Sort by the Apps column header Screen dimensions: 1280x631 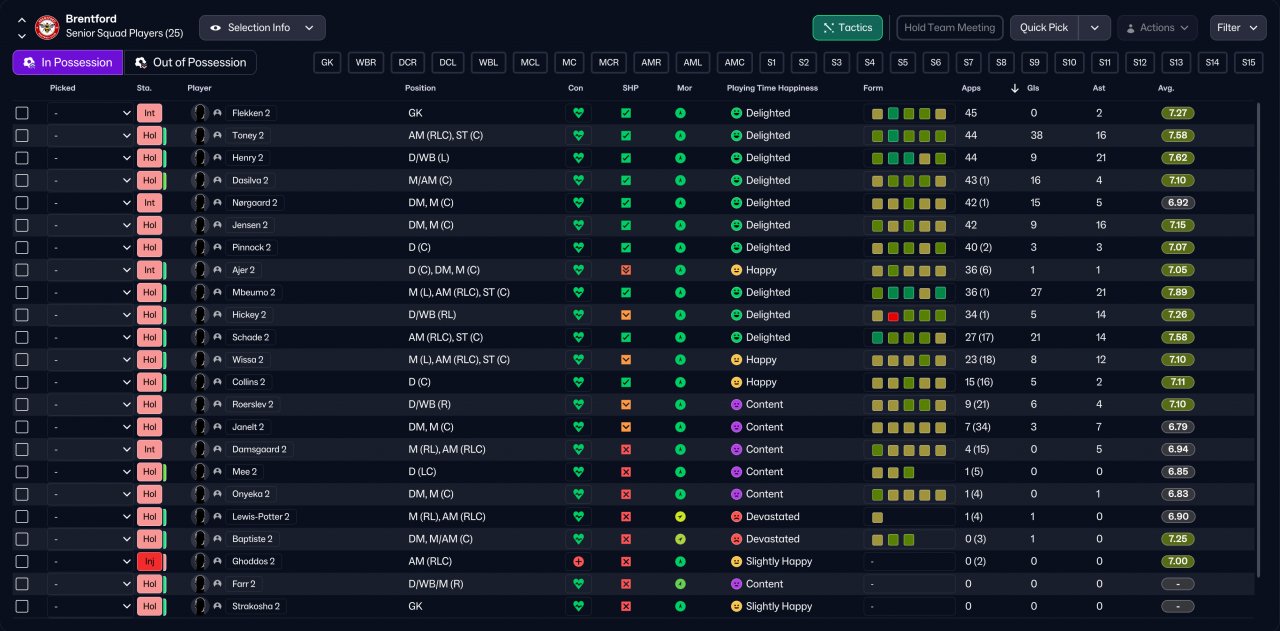[971, 88]
